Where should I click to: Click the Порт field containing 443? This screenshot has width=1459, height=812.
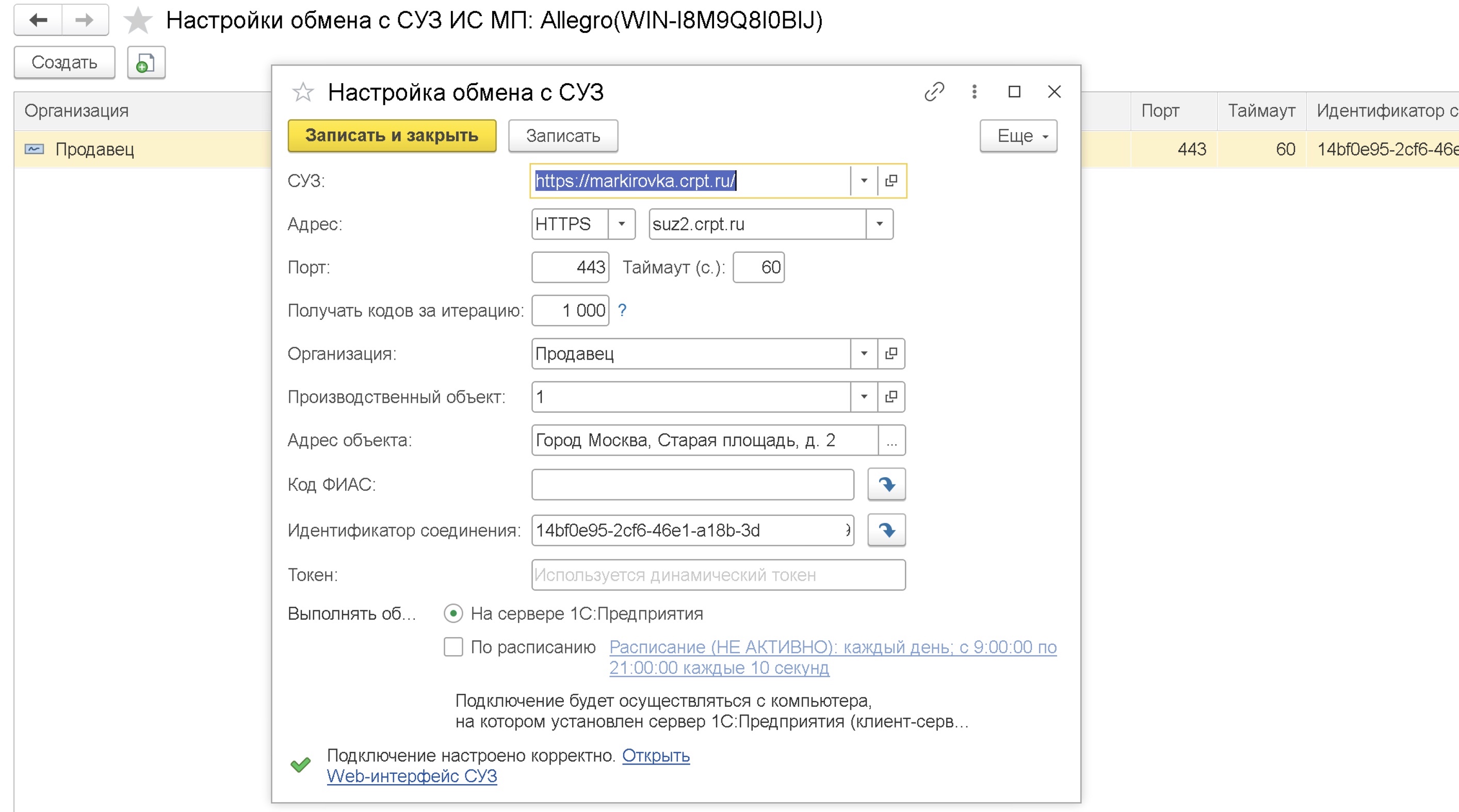pos(570,267)
